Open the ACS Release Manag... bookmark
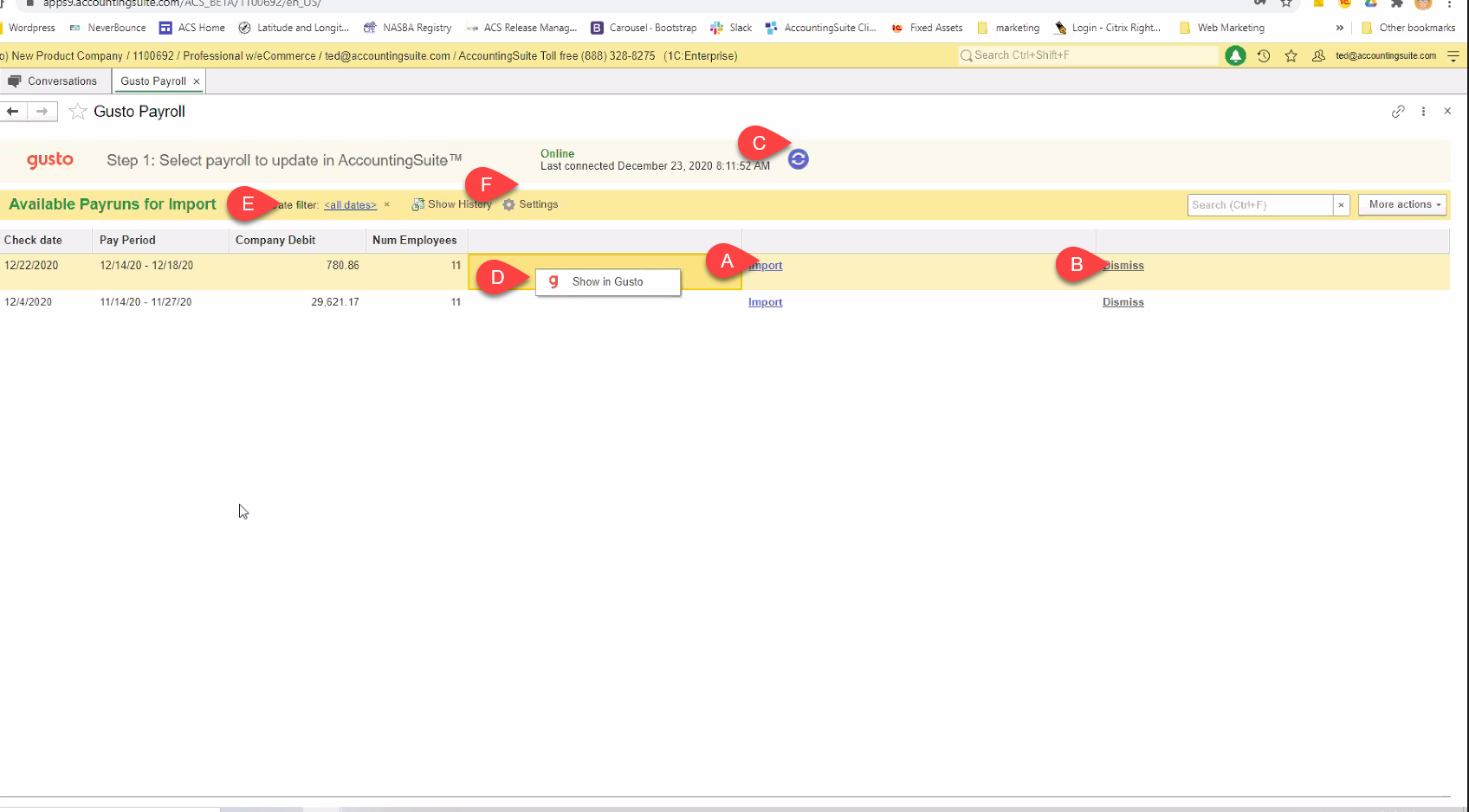Image resolution: width=1469 pixels, height=812 pixels. pos(521,28)
